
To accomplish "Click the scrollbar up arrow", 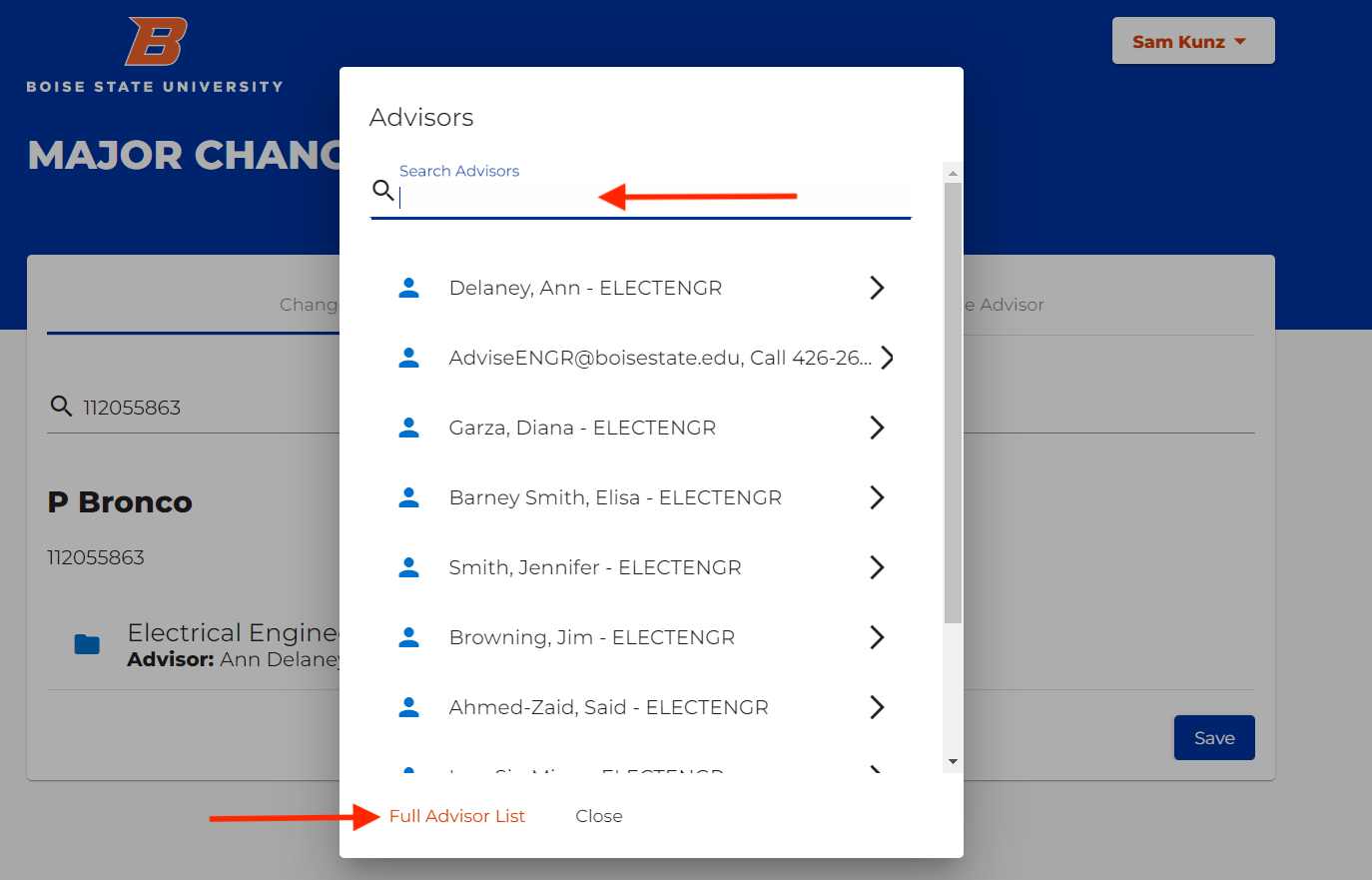I will 953,173.
